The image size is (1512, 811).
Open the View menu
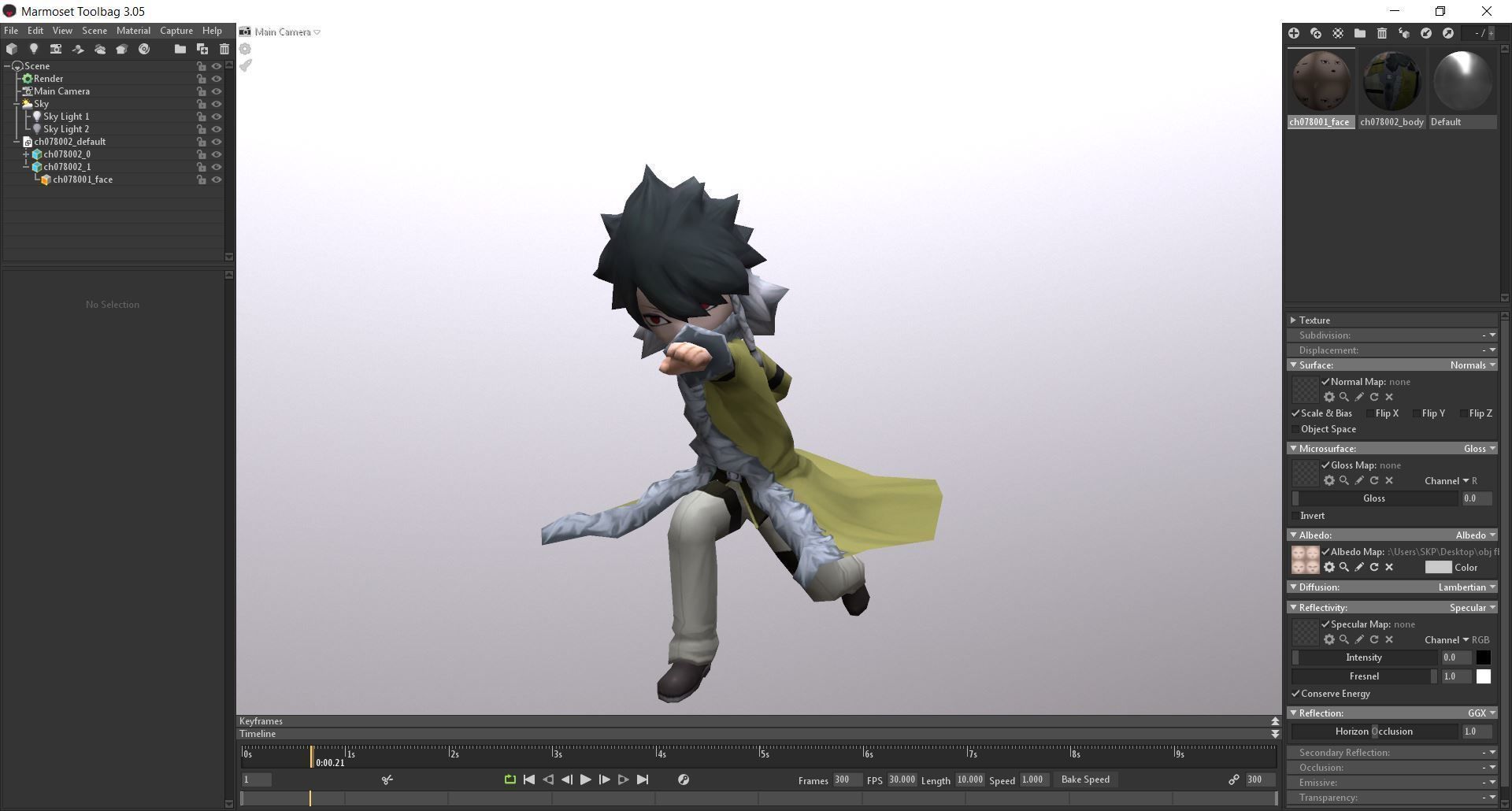tap(62, 31)
